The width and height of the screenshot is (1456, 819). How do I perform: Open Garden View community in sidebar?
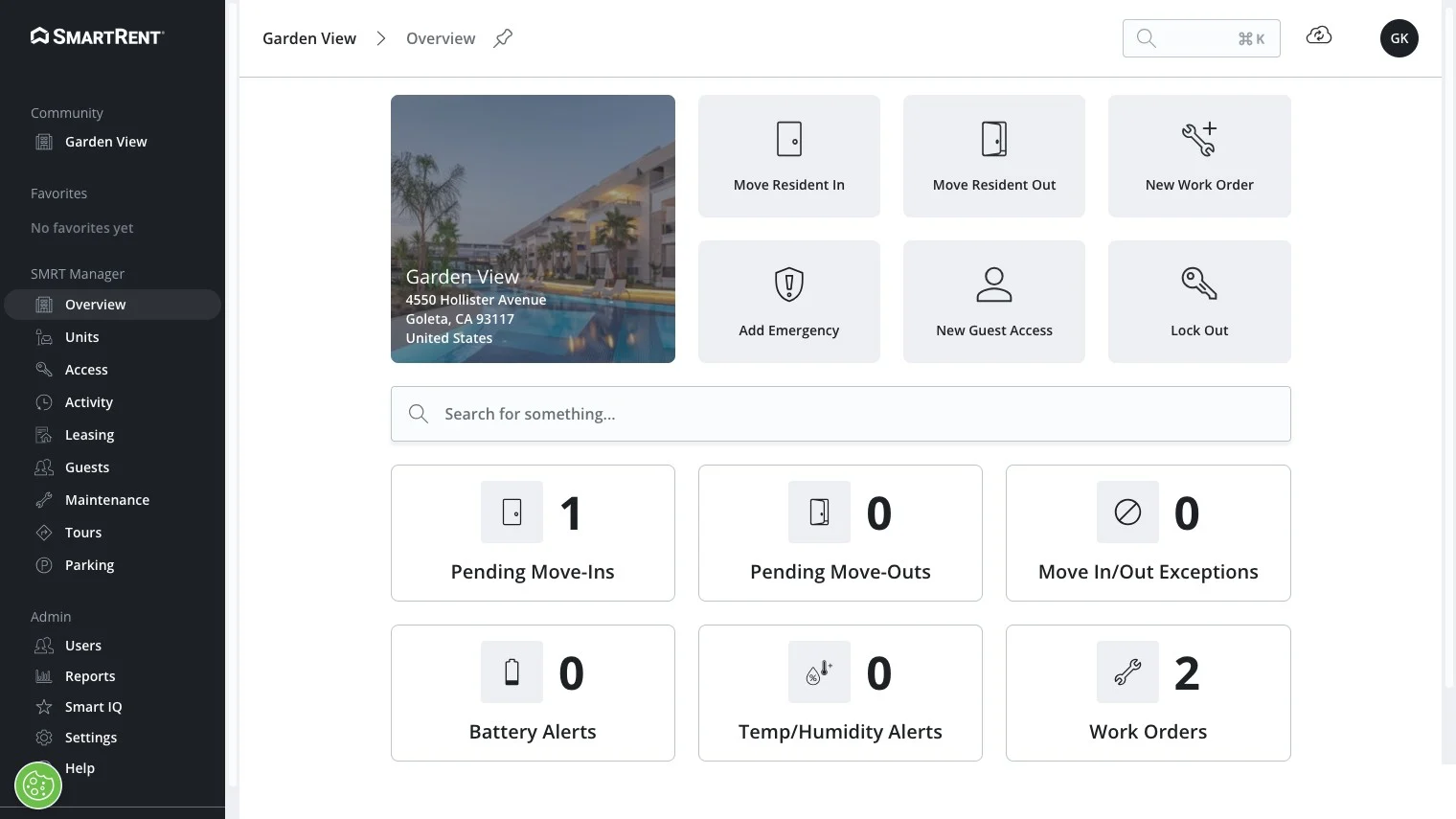105,142
